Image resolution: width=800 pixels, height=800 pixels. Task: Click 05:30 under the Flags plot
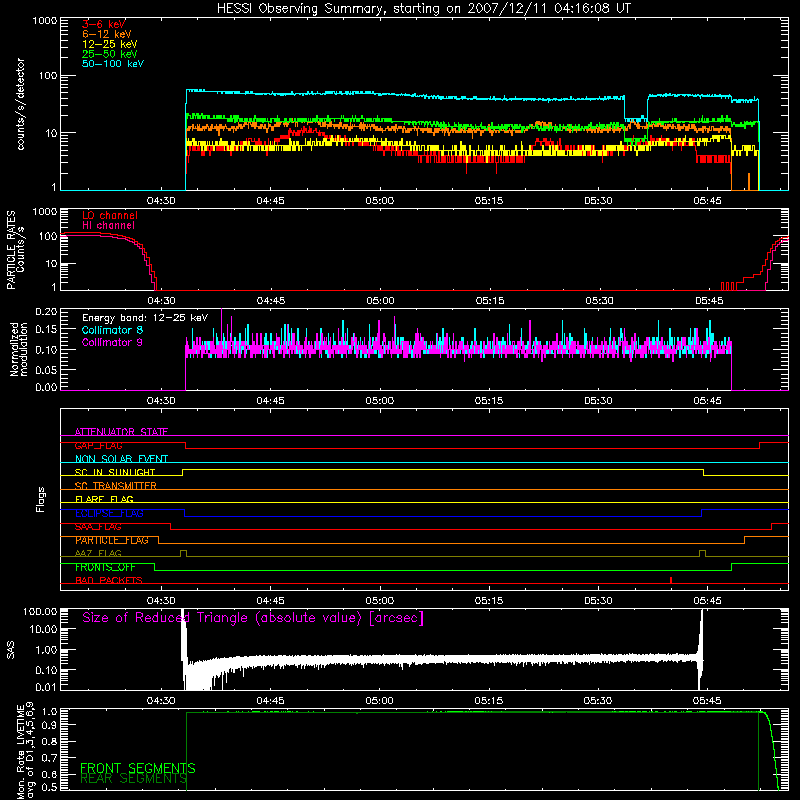[598, 601]
